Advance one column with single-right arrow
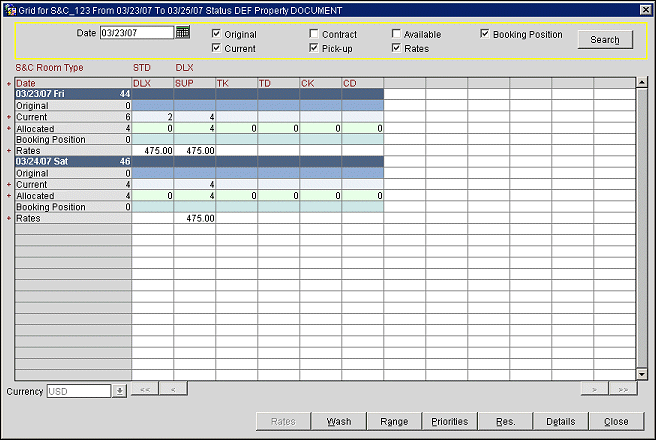 tap(594, 389)
